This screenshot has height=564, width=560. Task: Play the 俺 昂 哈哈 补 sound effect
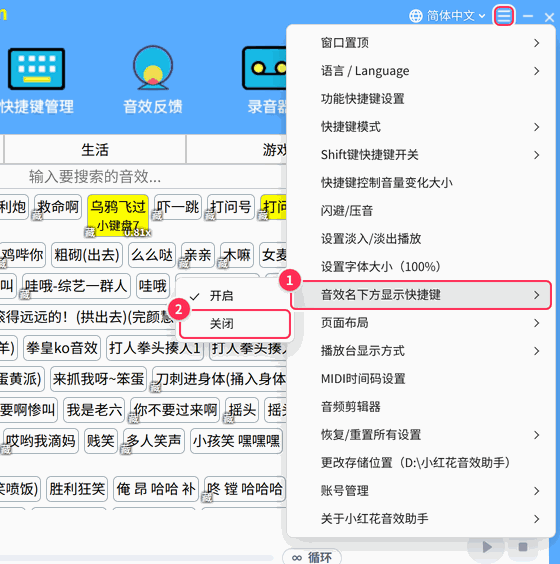156,489
